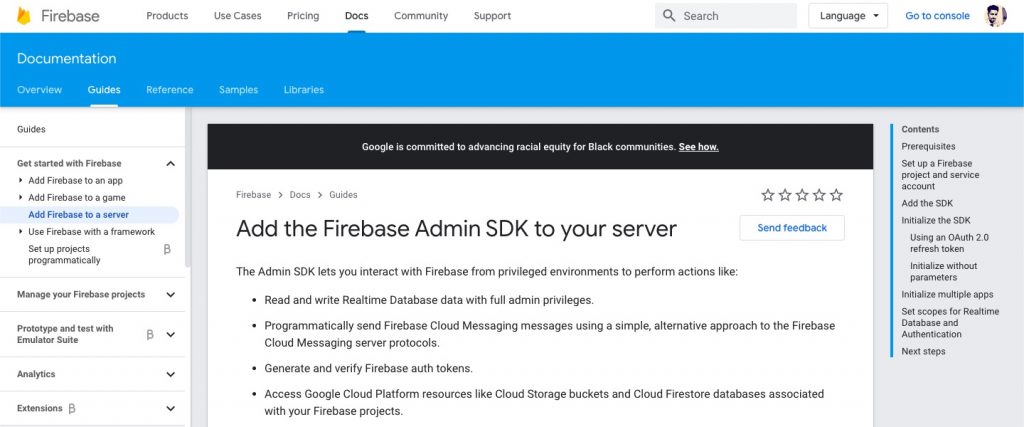Click the Documentation header title
This screenshot has width=1024, height=427.
(67, 58)
